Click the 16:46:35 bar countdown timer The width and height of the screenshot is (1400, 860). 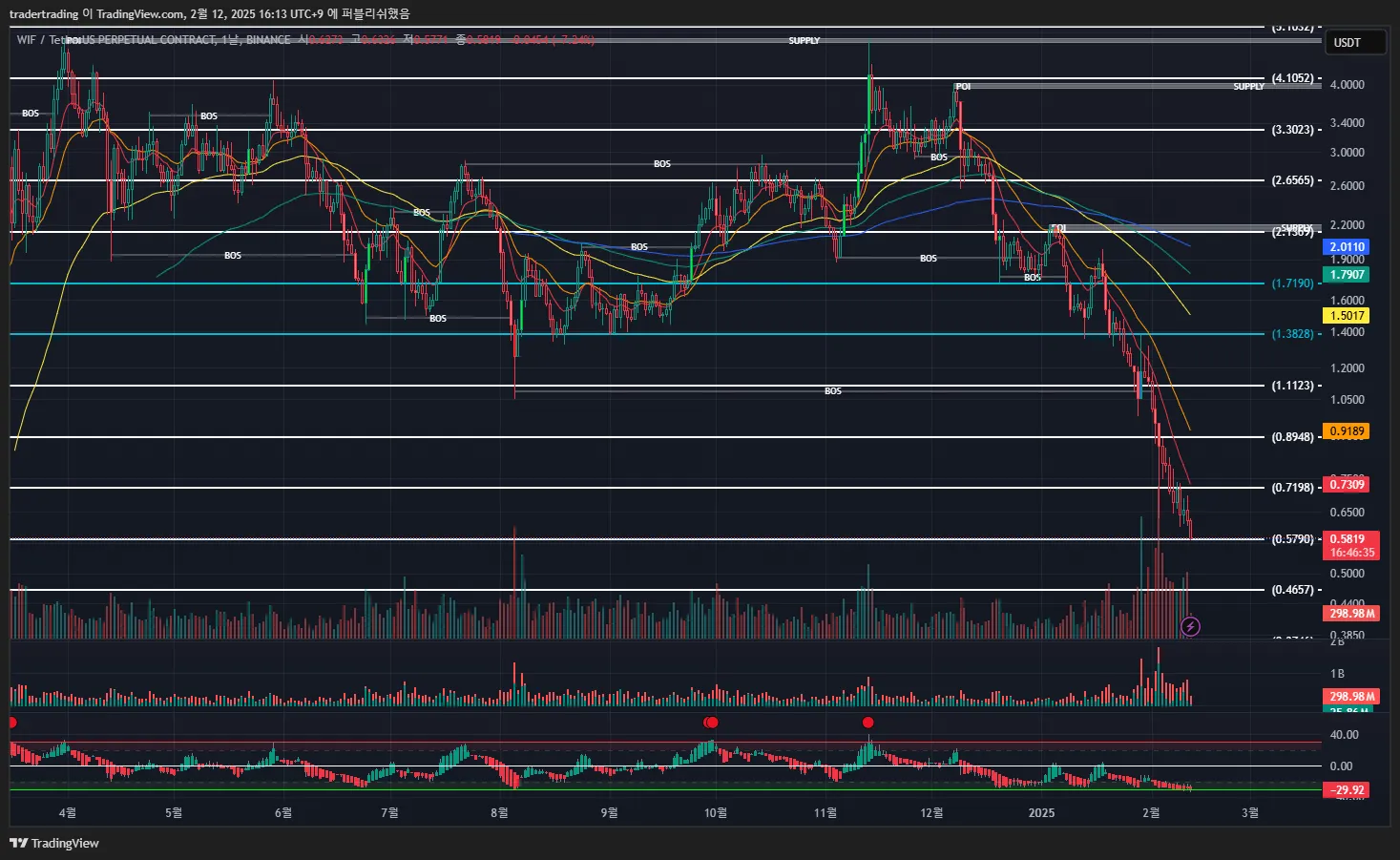click(x=1350, y=553)
